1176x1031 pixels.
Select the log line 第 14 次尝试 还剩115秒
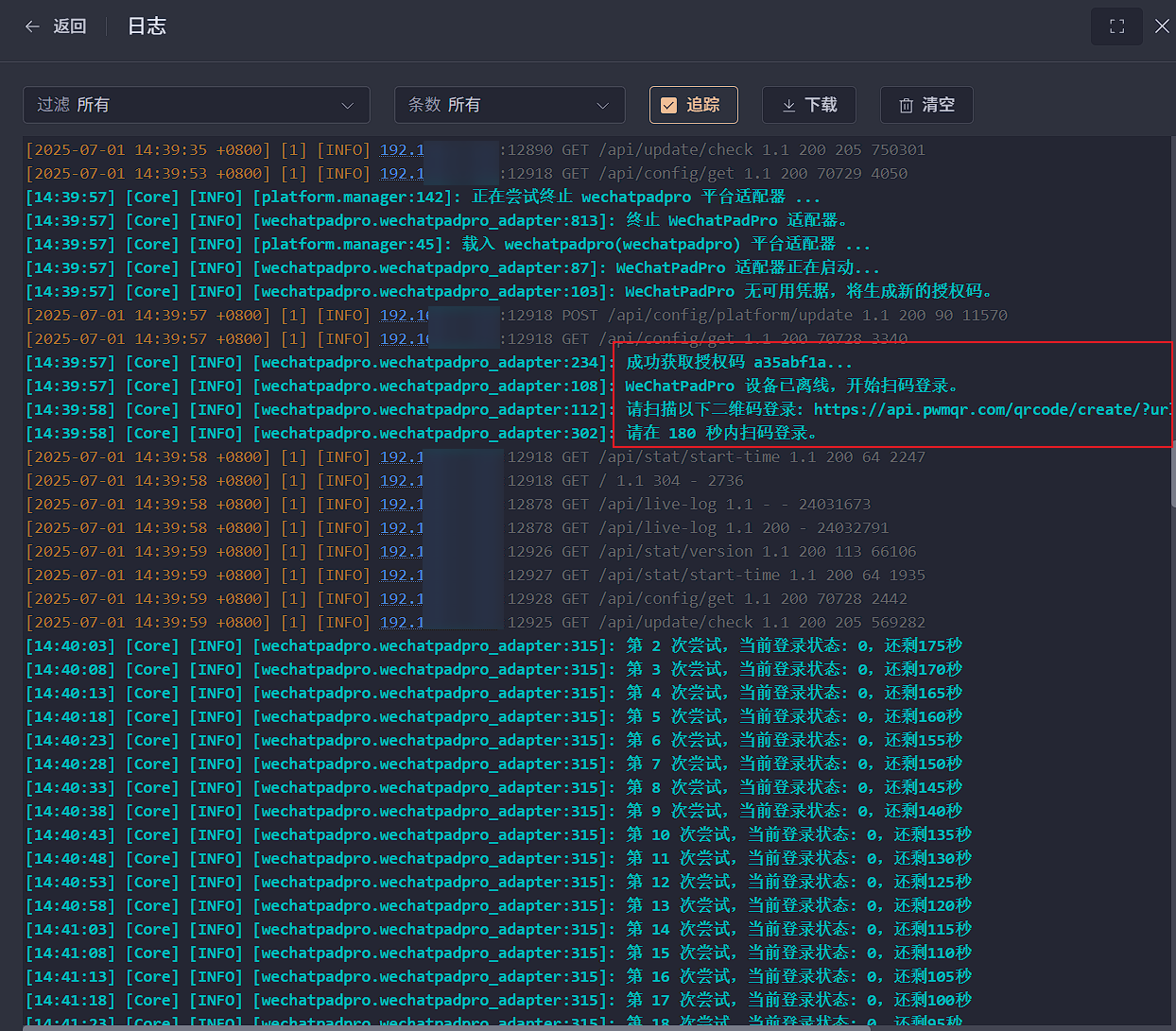click(x=498, y=930)
